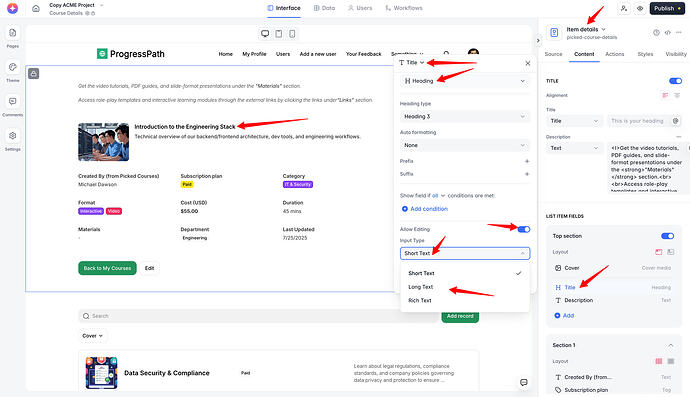Click the Edit button beside Back to My Courses

point(150,268)
